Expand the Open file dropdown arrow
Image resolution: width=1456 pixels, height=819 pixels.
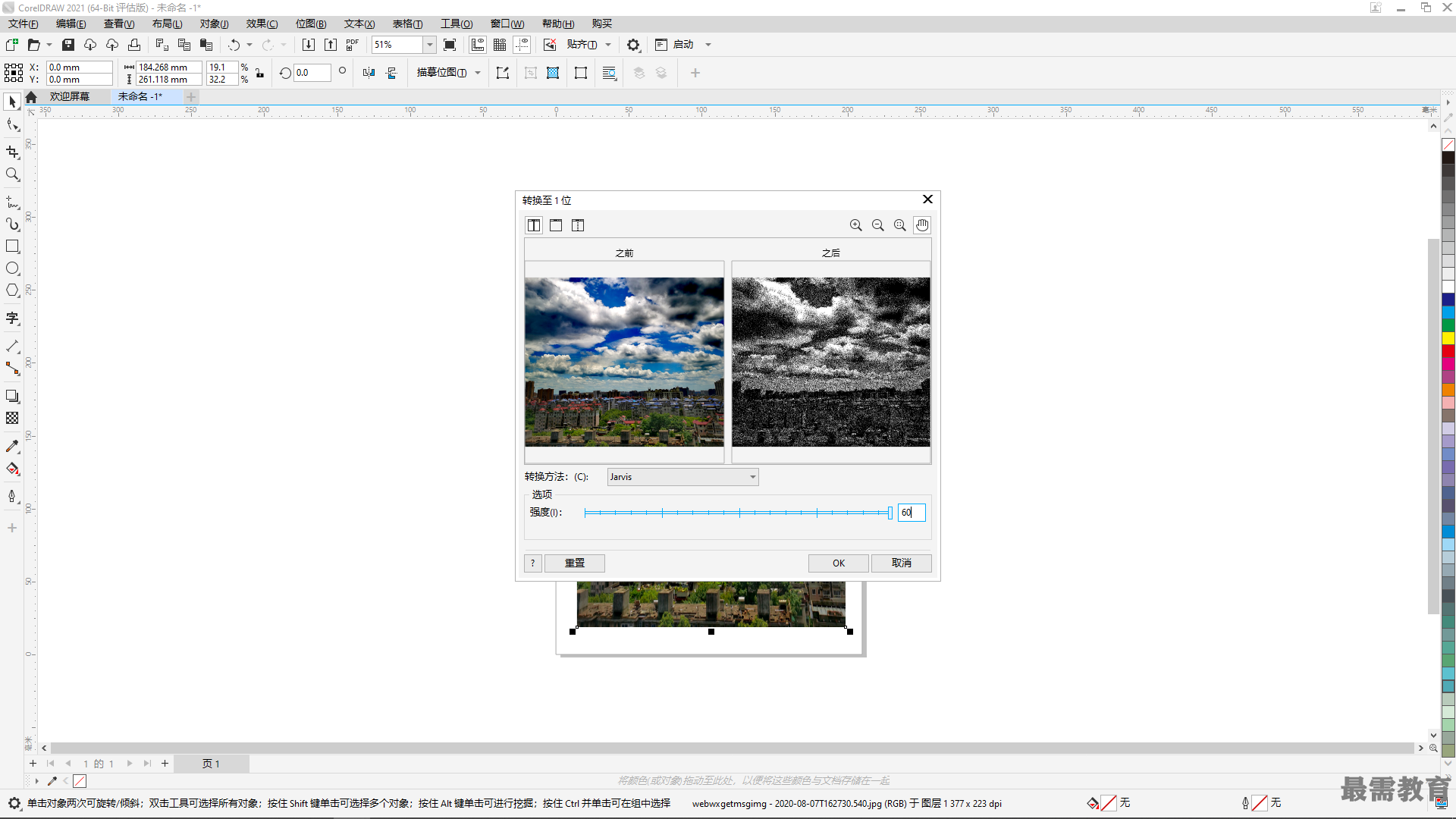(x=49, y=45)
